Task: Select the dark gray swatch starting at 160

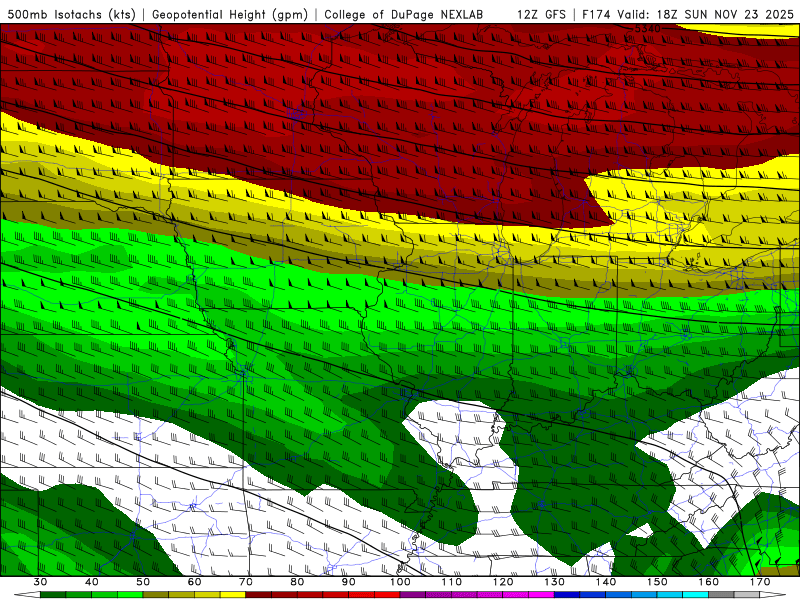Action: (721, 595)
